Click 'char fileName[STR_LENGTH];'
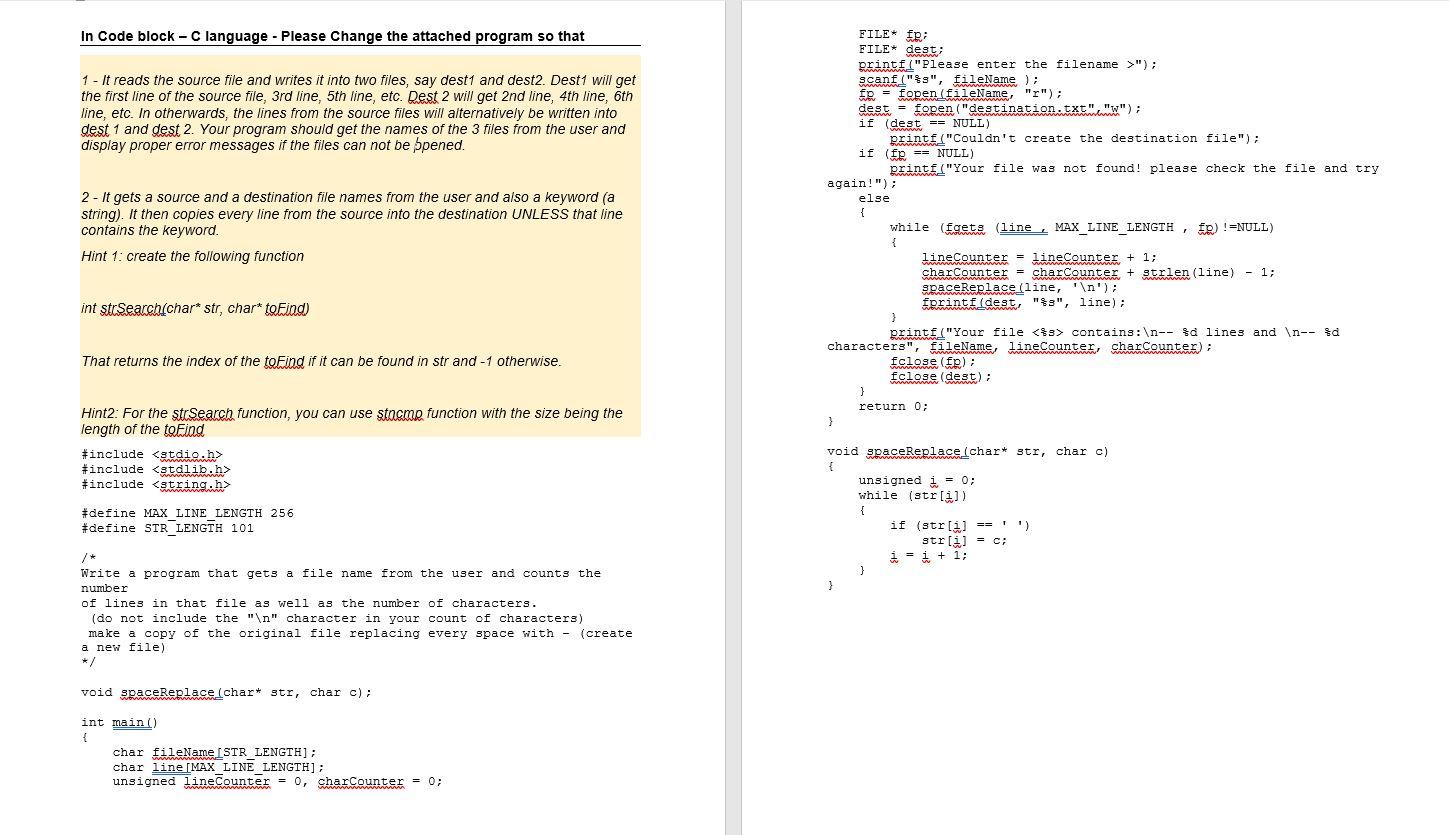Screen dimensions: 1449x835 215,752
